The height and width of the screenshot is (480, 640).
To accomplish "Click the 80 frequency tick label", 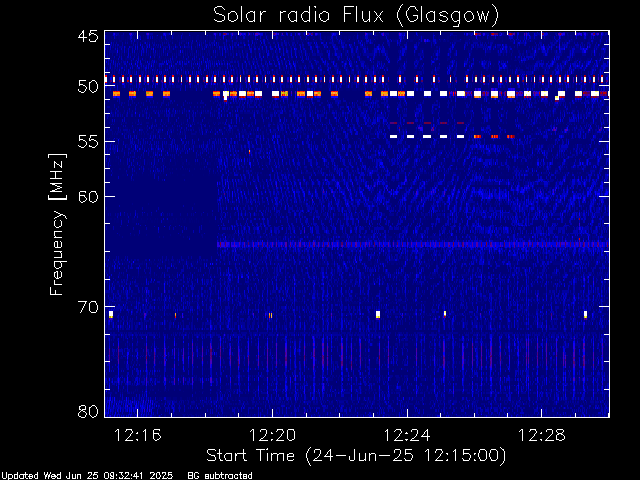I will [88, 411].
